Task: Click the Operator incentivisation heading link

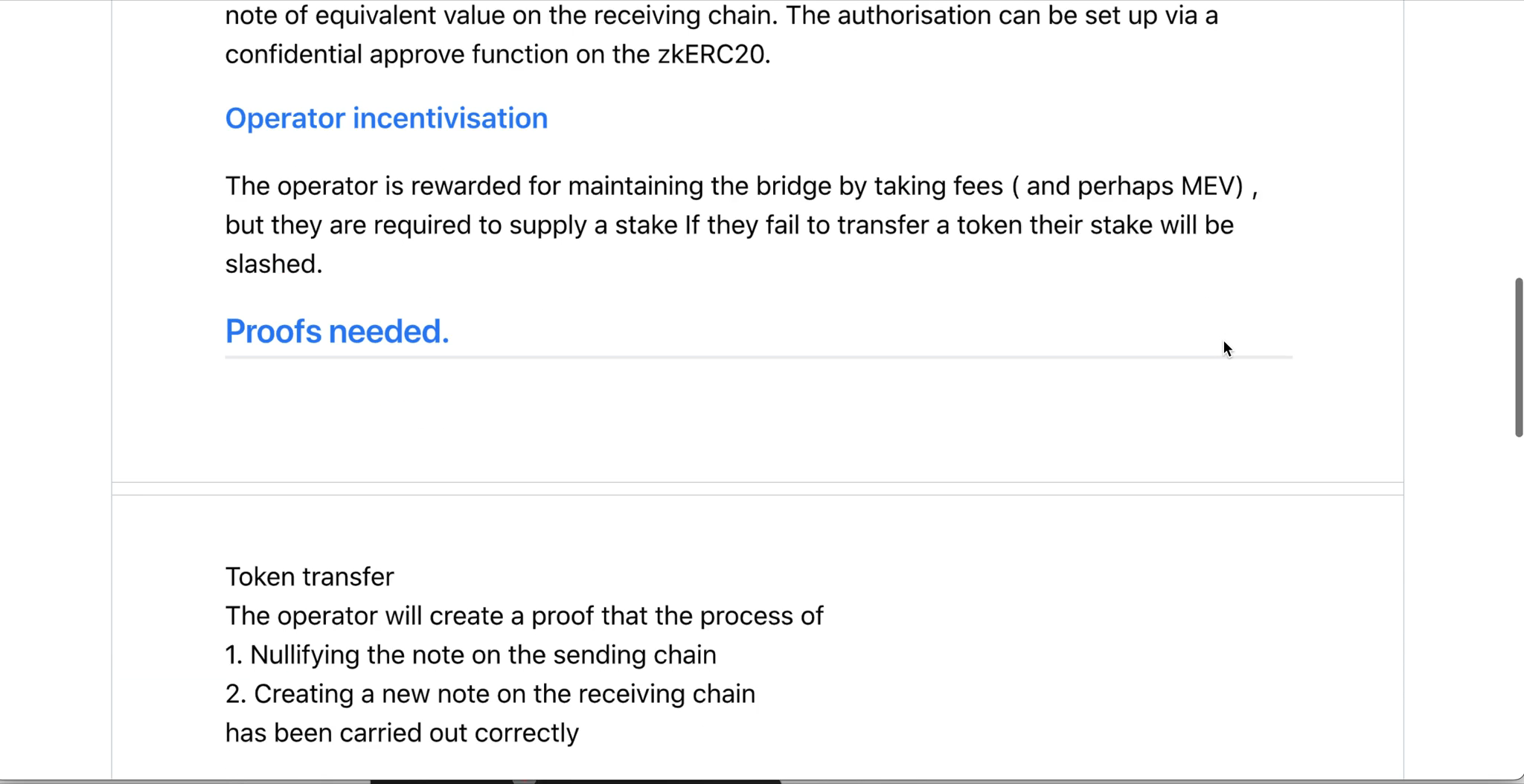Action: (x=386, y=118)
